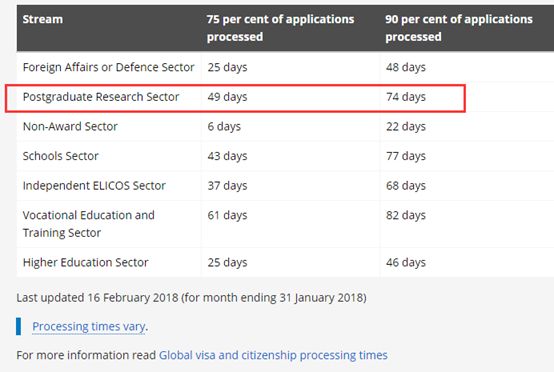Click the 77 days cell for Schools Sector
Screen dimensions: 554x372
[406, 156]
